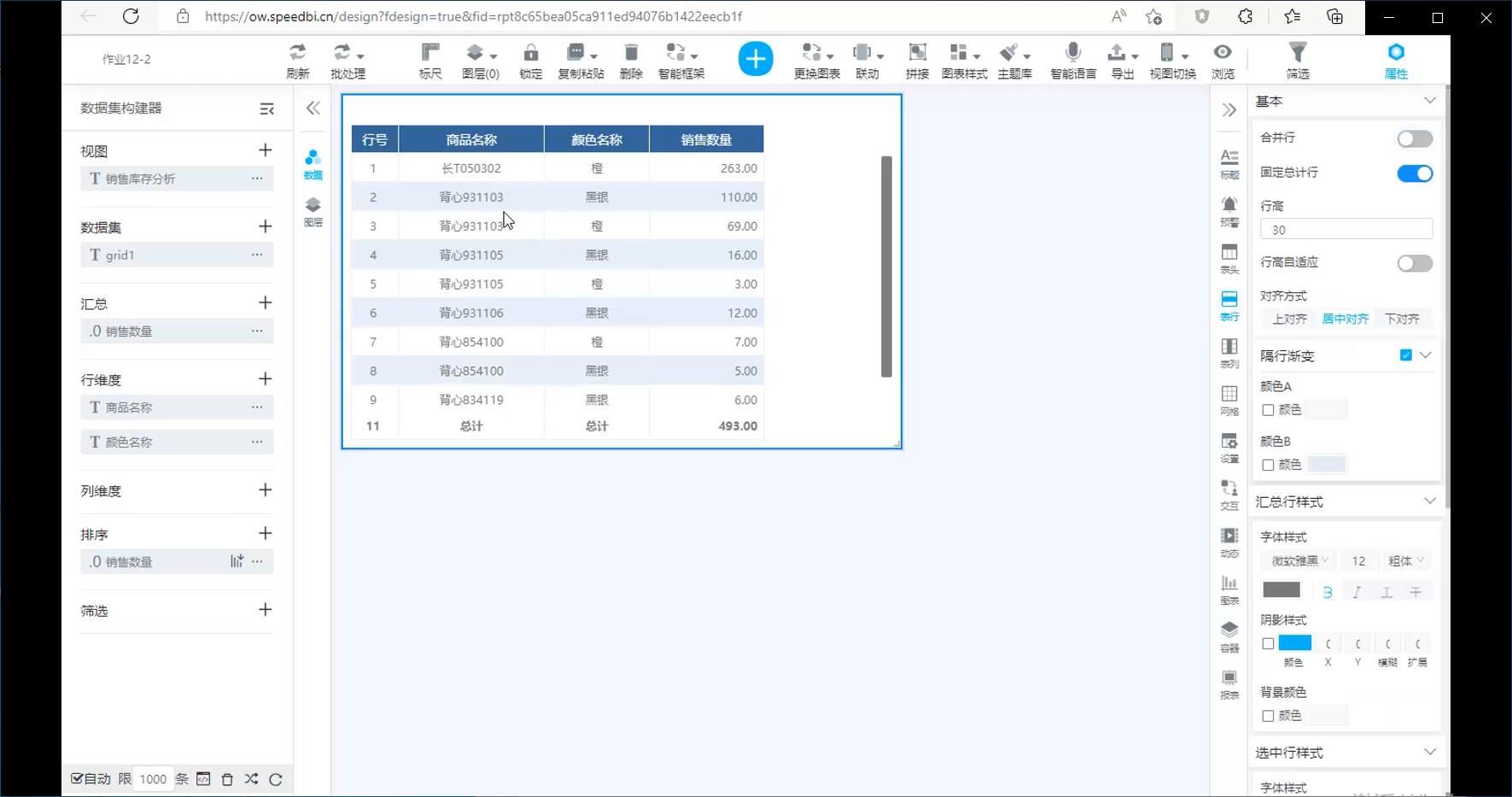Click the blue plus add button

click(x=755, y=59)
